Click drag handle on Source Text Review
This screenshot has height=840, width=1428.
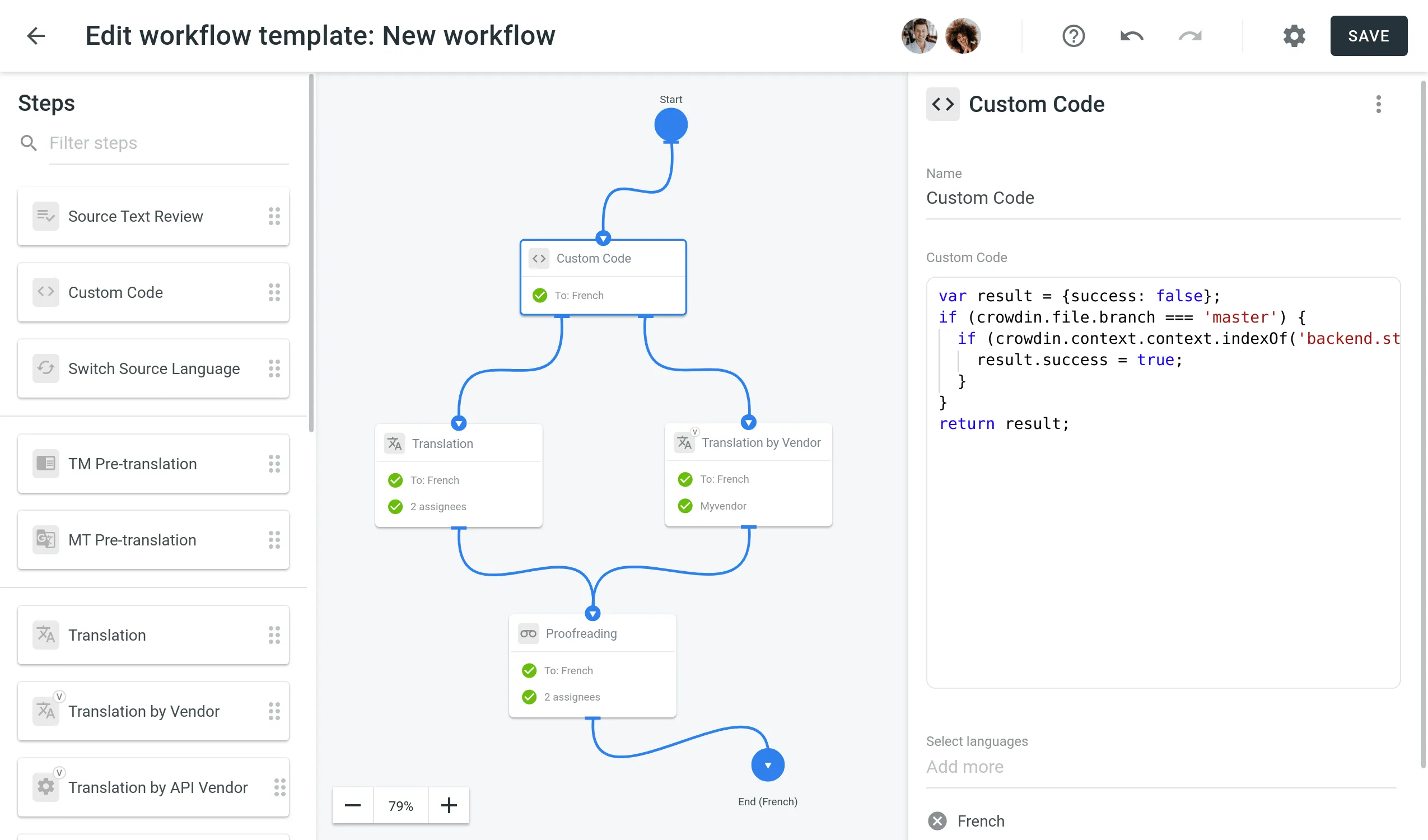274,216
